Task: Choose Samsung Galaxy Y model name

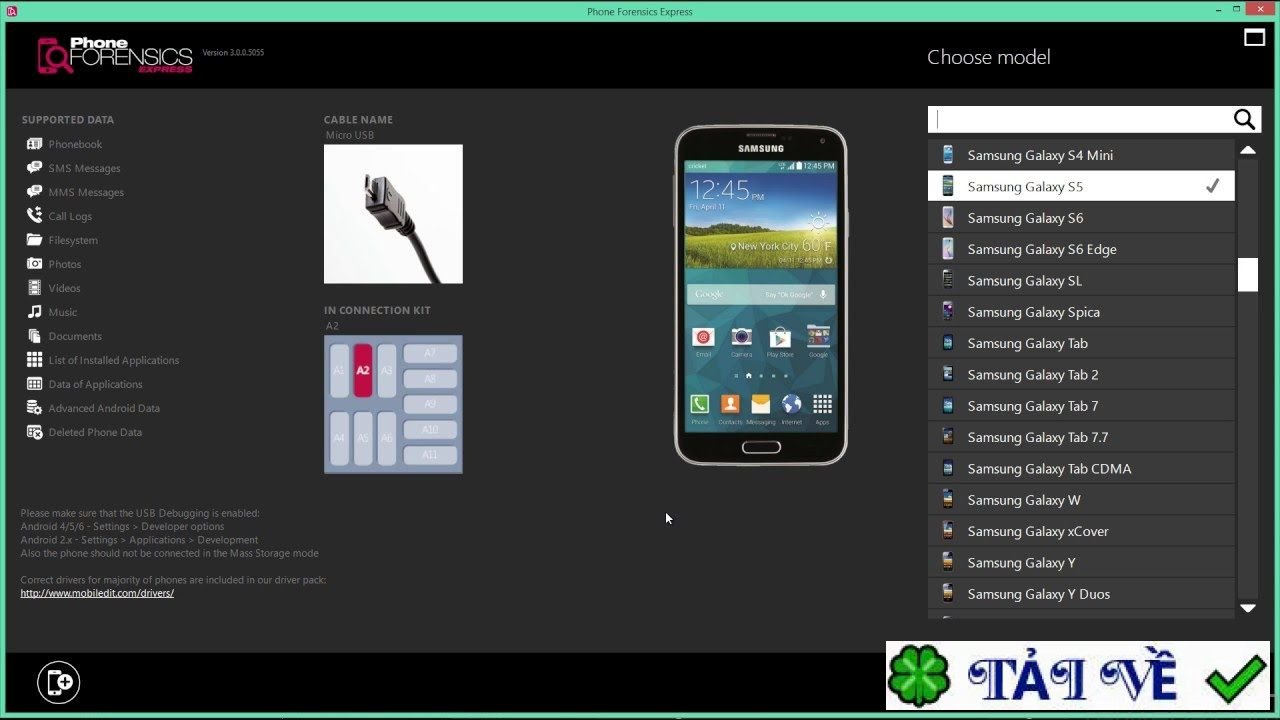Action: tap(1022, 563)
